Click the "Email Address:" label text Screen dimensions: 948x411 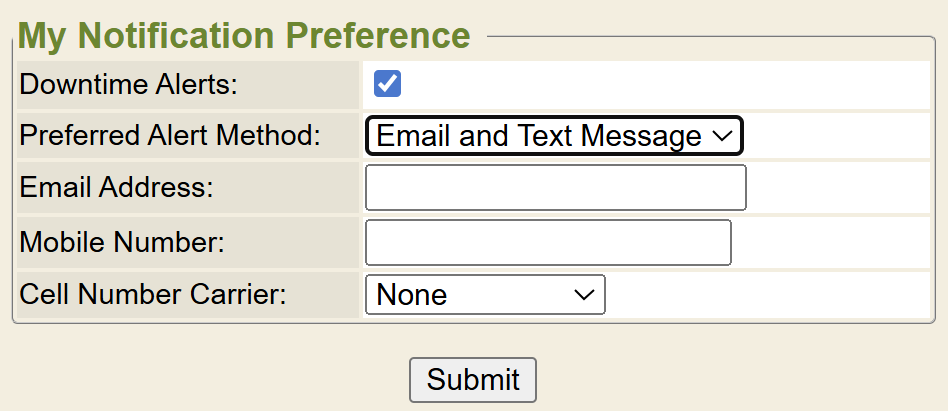click(117, 188)
